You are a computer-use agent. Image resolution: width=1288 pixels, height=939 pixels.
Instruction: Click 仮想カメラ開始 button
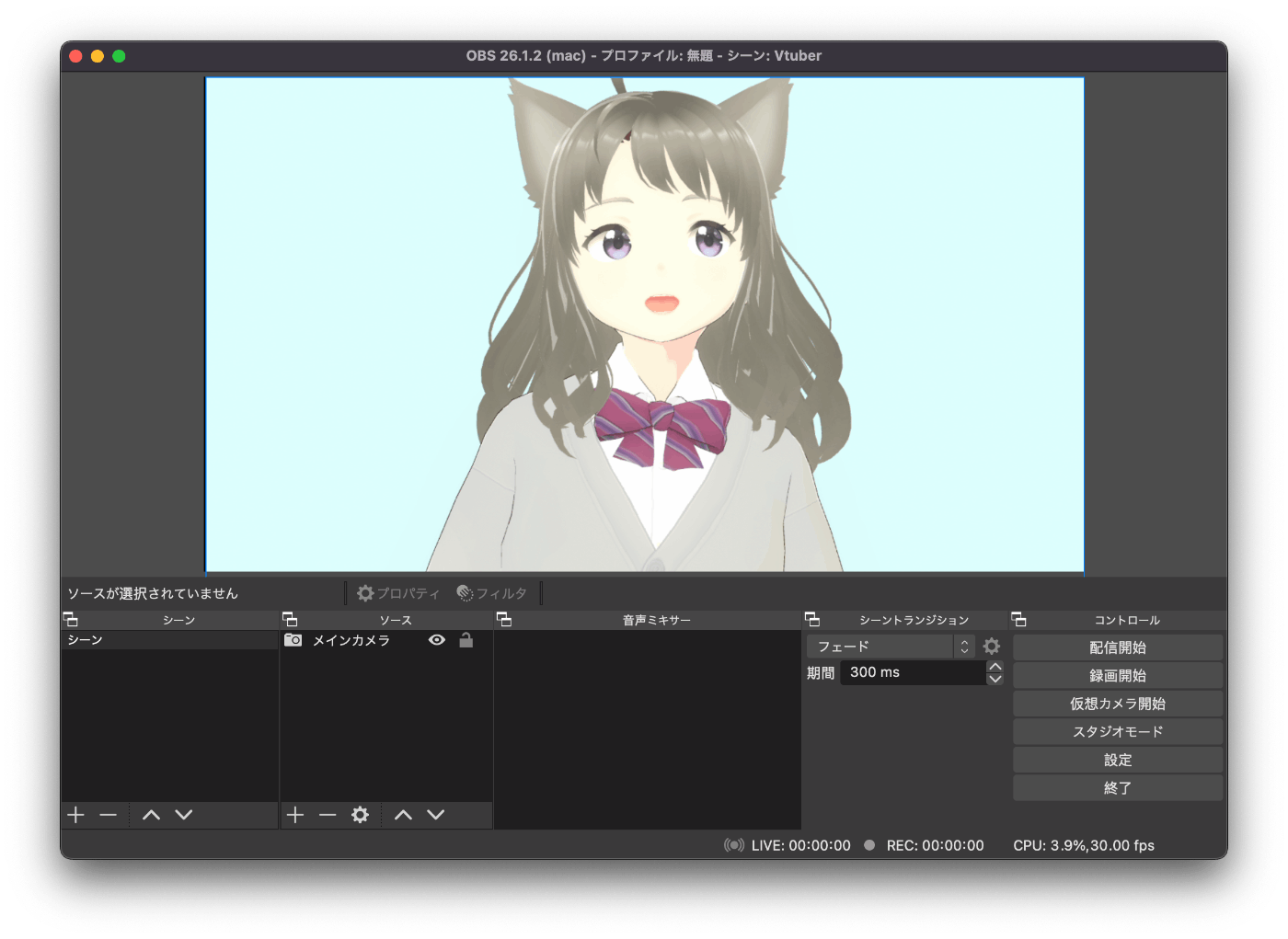(1118, 704)
